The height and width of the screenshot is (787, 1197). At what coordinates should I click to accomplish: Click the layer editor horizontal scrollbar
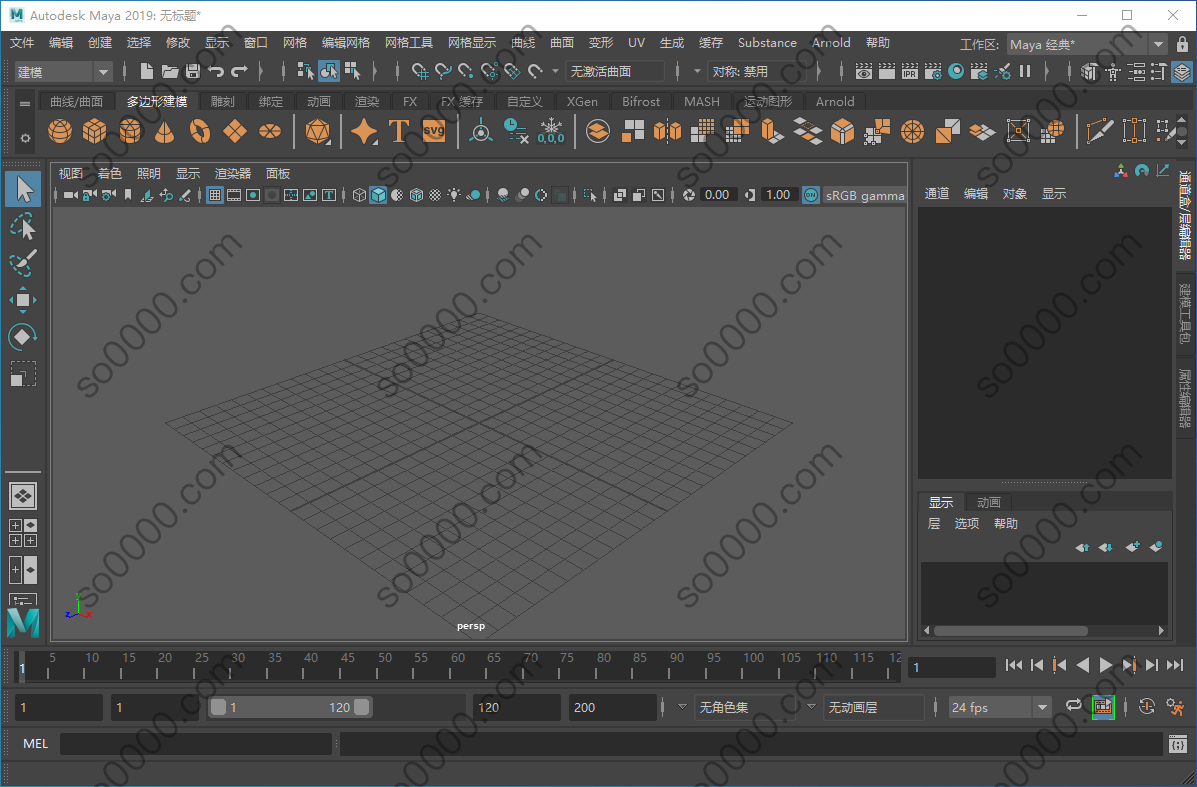(1011, 631)
